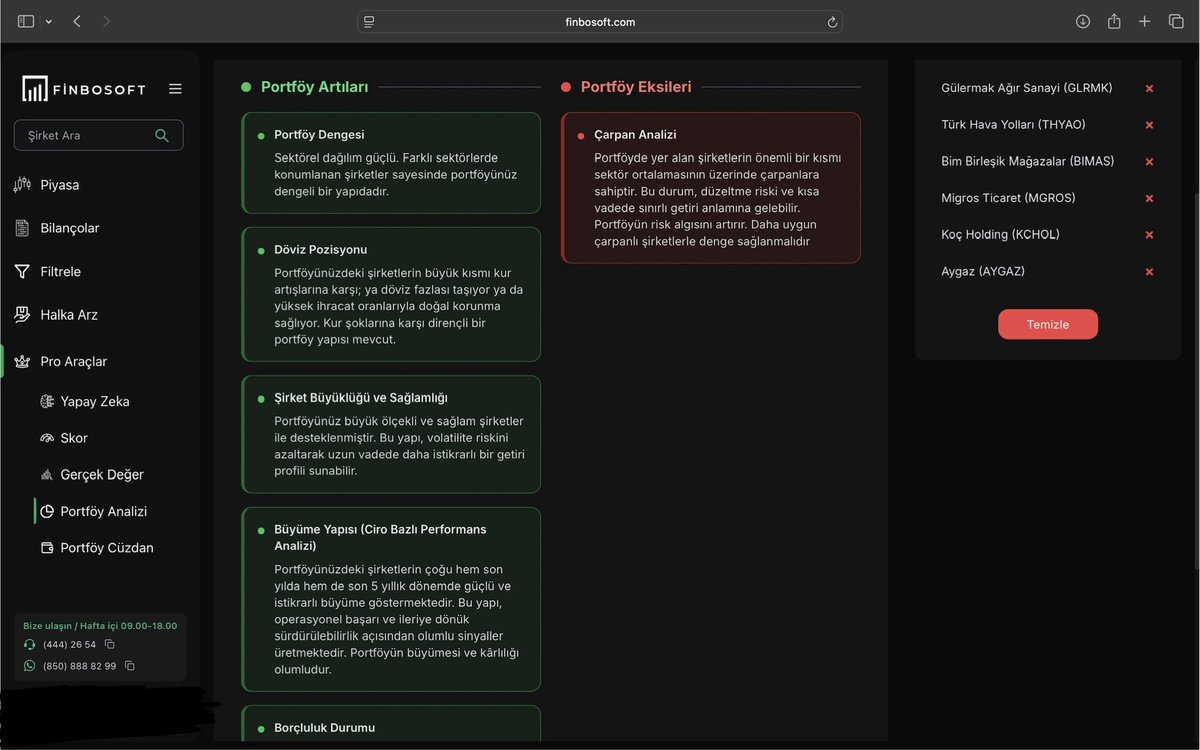Go back to the previous page

(77, 21)
